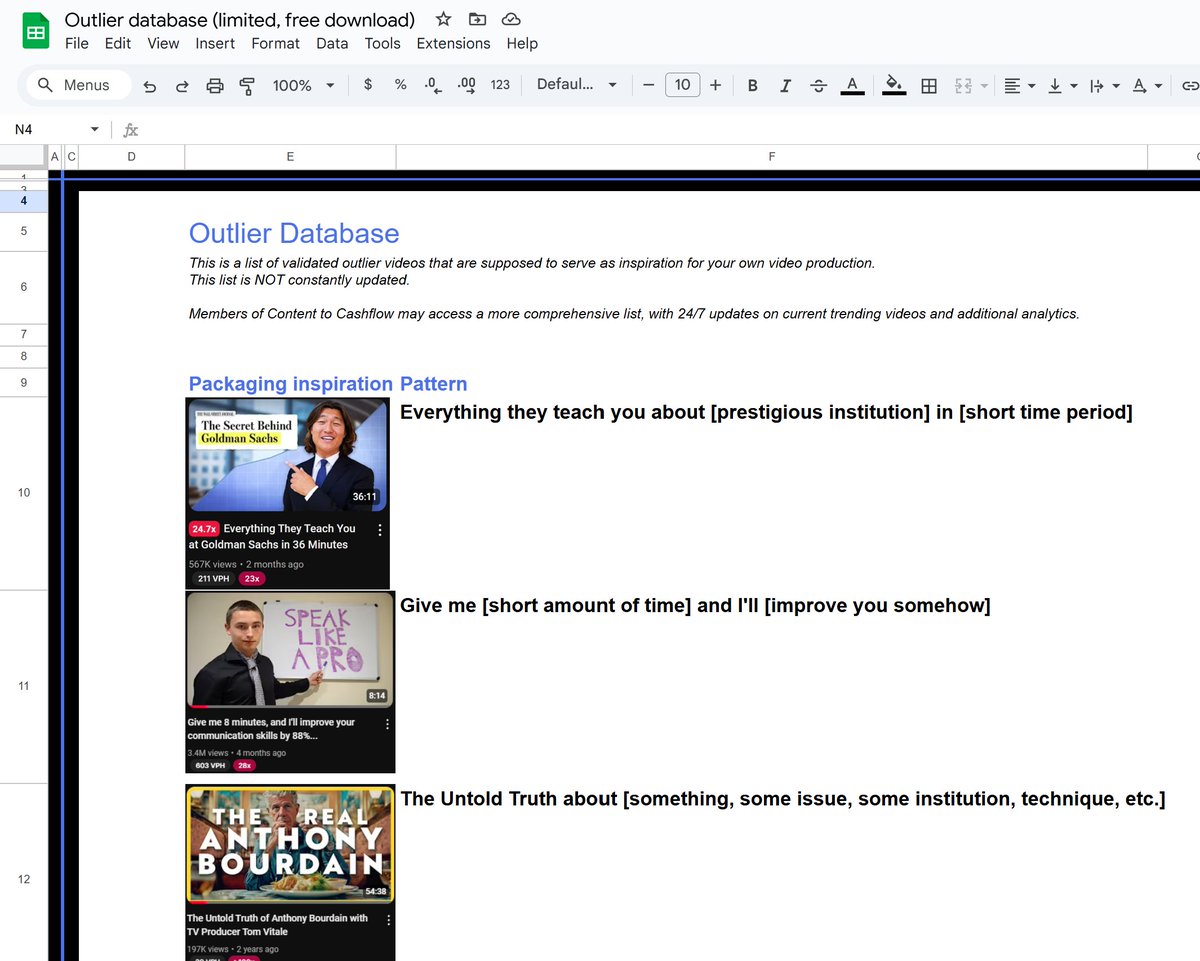The height and width of the screenshot is (961, 1200).
Task: Toggle bold formatting
Action: click(753, 85)
